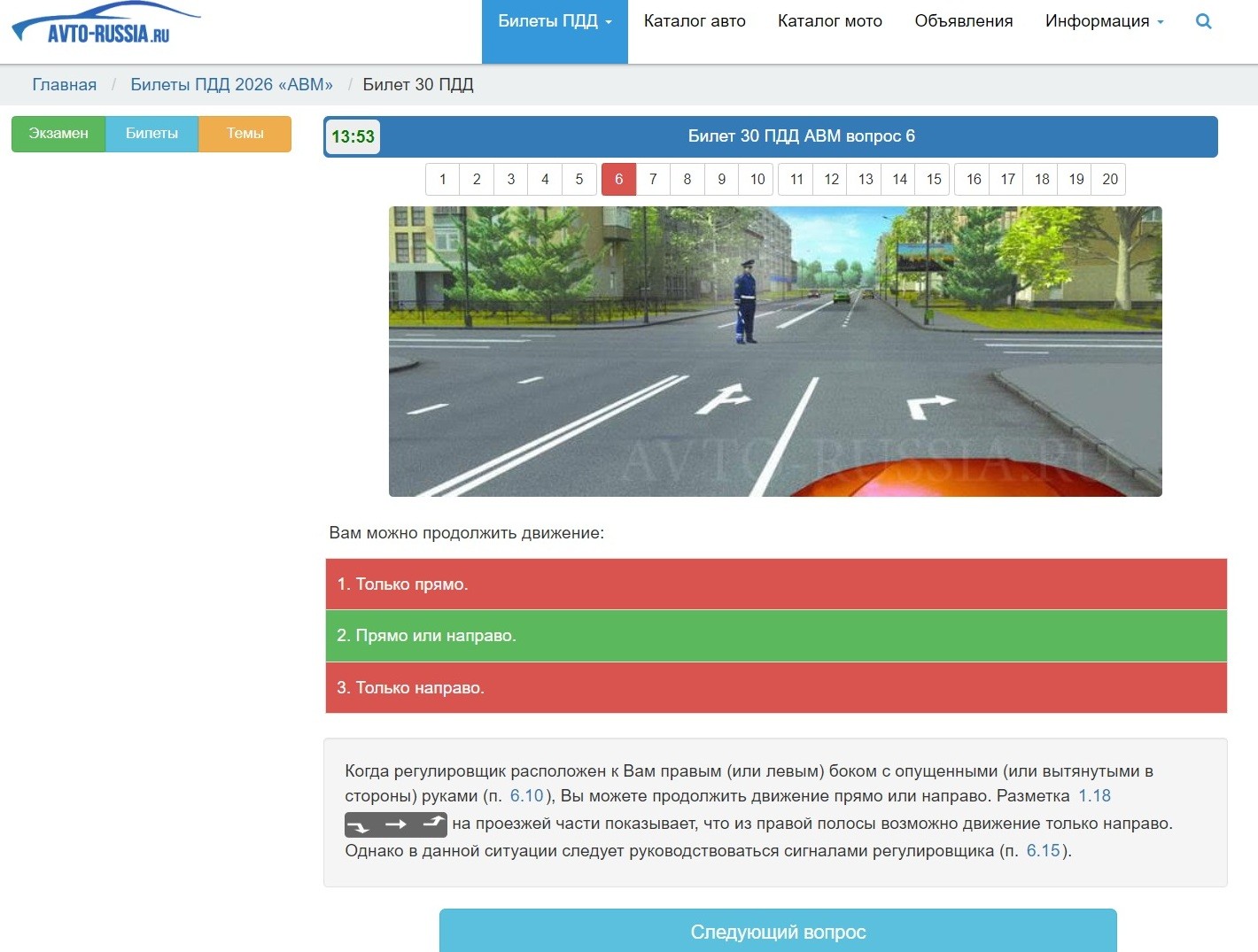Click the orange Темы button
Viewport: 1258px width, 952px height.
point(245,134)
